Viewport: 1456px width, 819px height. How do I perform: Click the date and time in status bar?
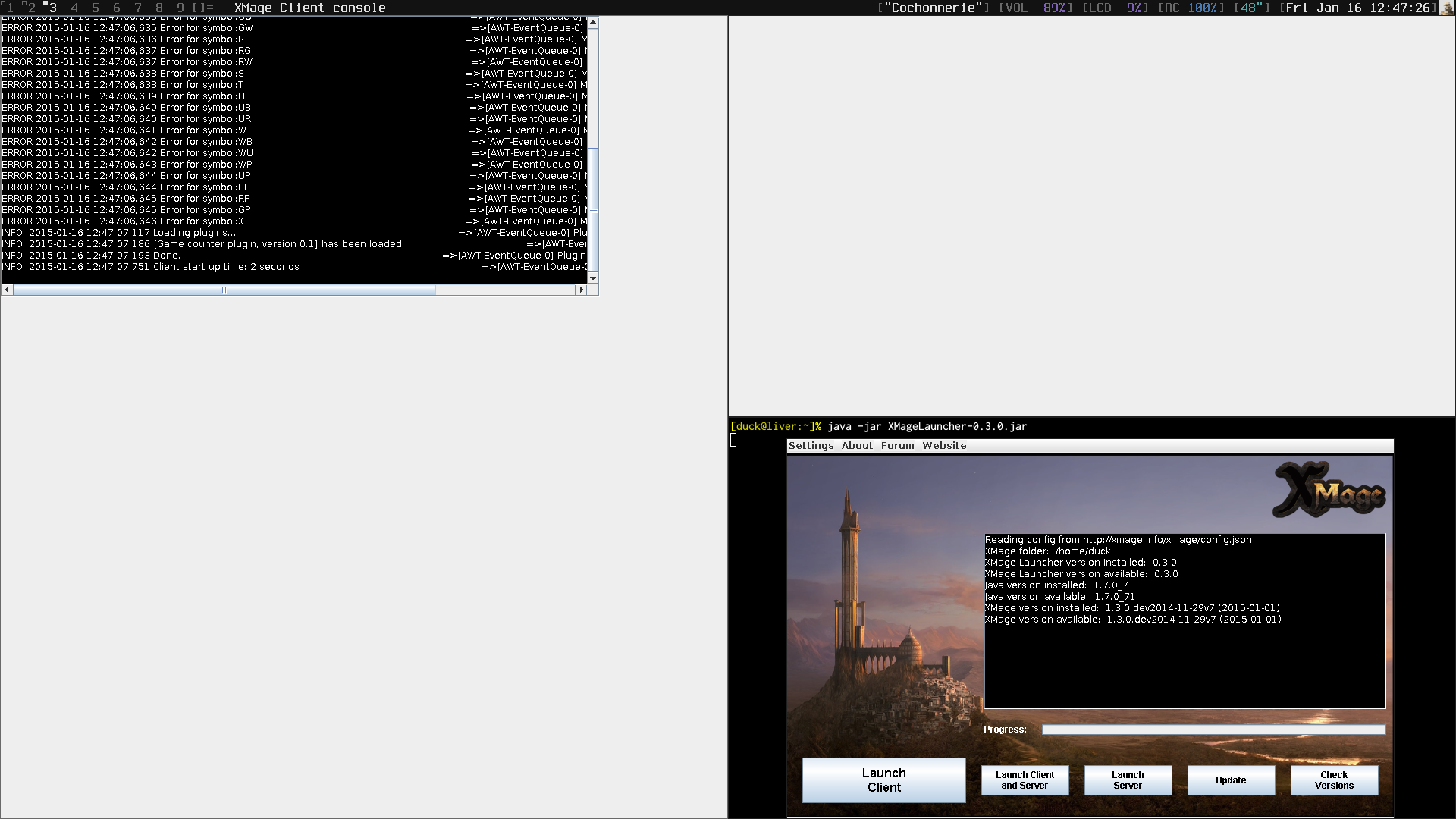1358,8
